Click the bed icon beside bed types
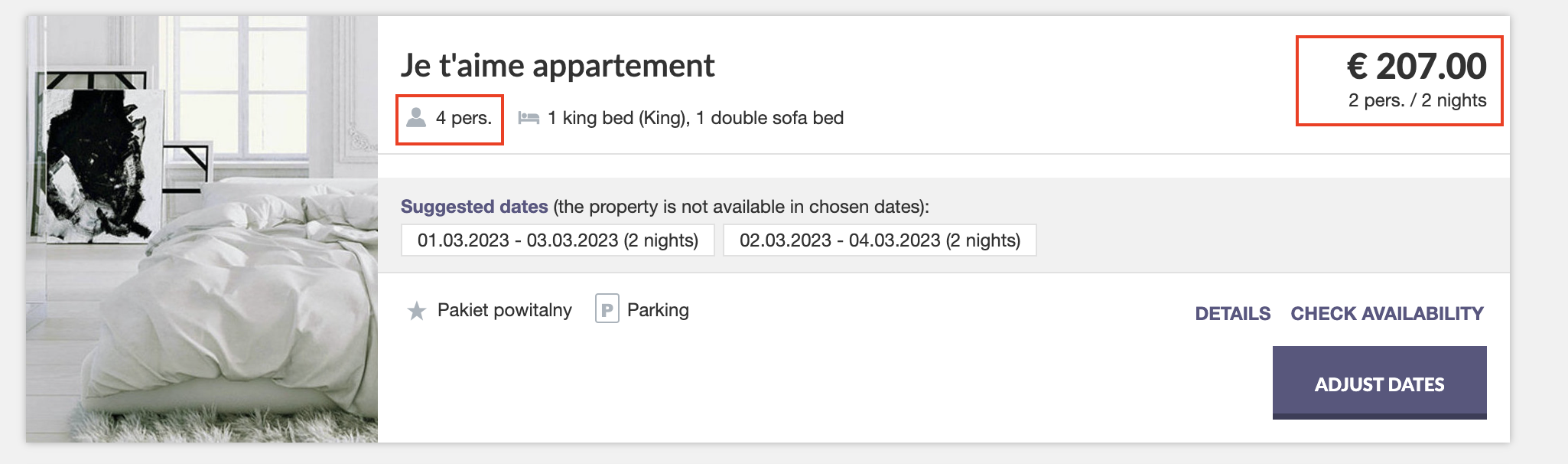Image resolution: width=1568 pixels, height=464 pixels. (x=529, y=118)
